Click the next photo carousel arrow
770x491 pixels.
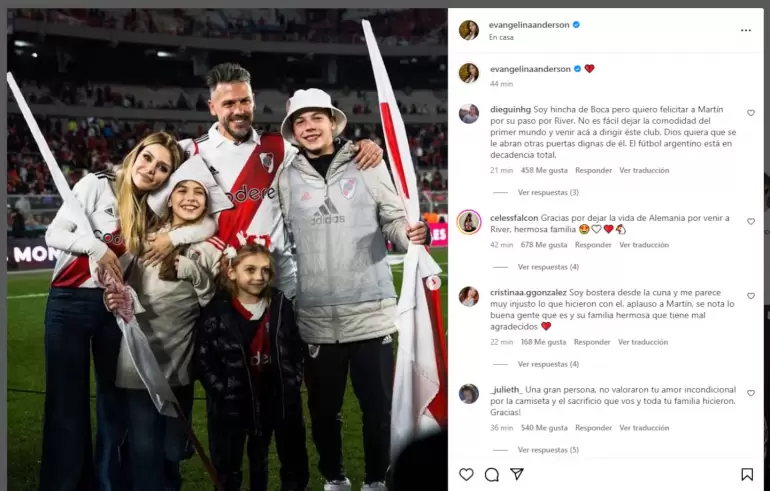point(433,283)
